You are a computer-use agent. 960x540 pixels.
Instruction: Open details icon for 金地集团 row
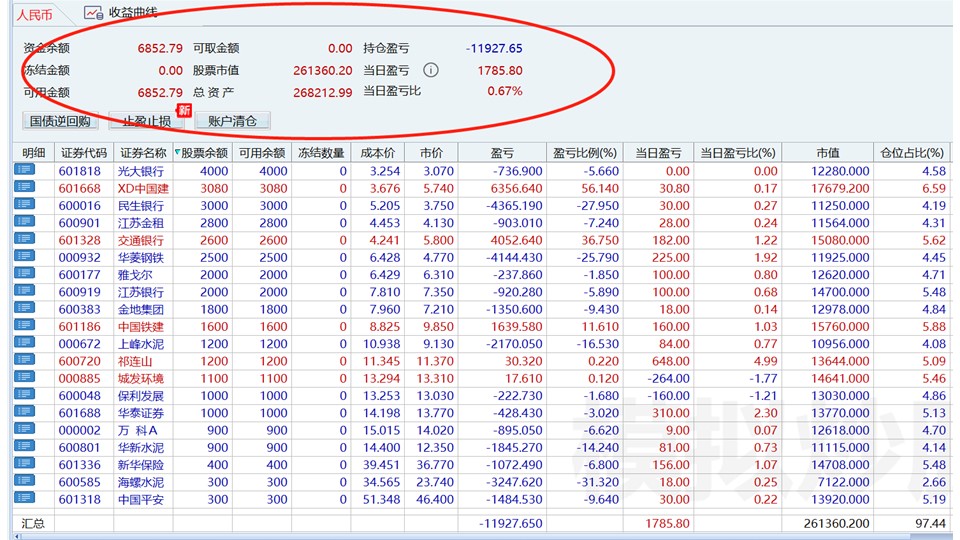click(24, 307)
